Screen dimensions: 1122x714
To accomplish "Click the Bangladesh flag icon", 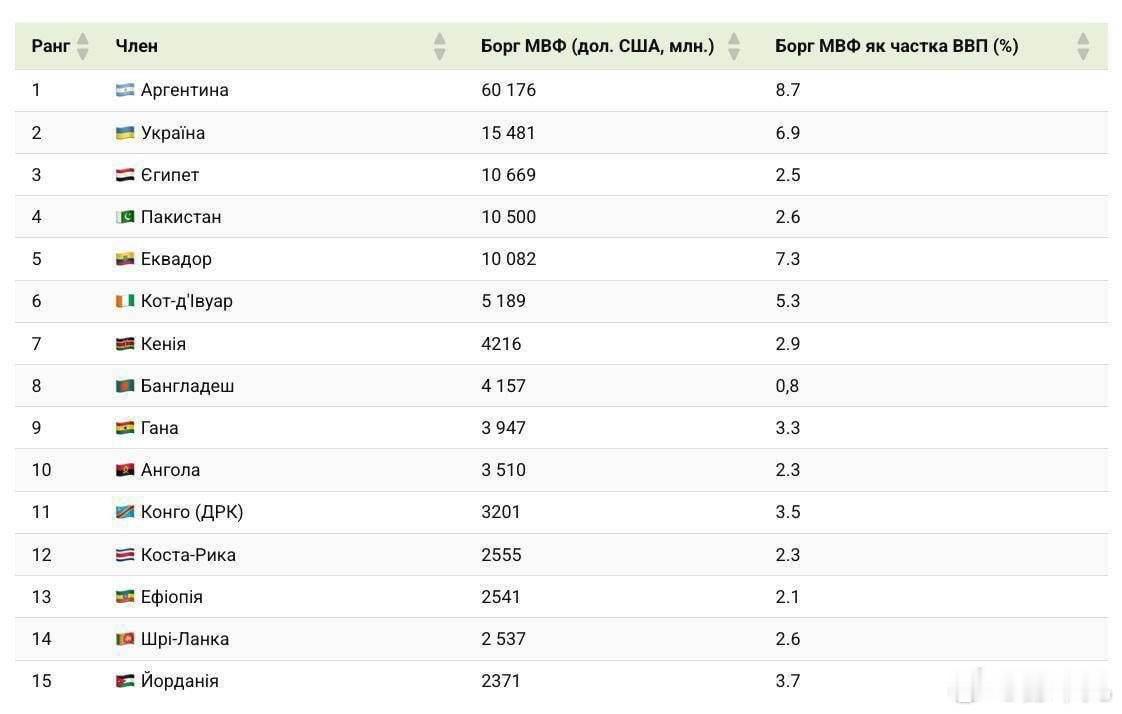I will (124, 385).
